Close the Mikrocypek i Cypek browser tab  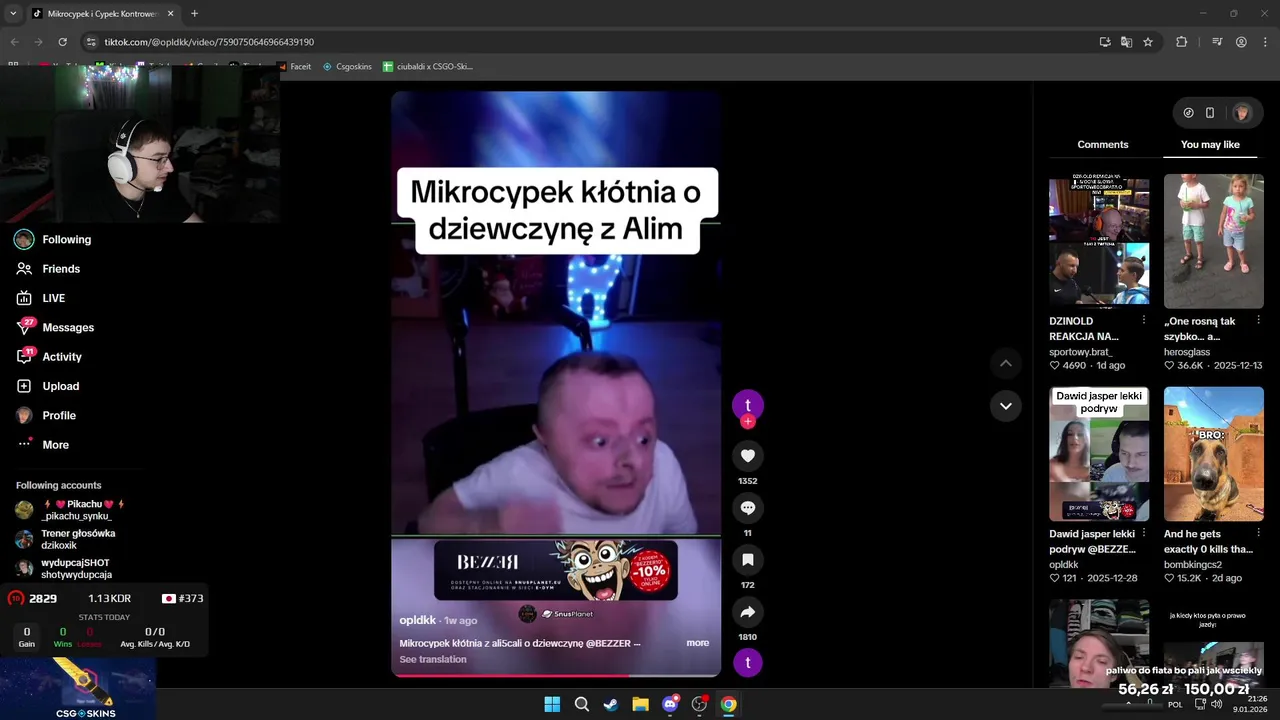tap(170, 14)
